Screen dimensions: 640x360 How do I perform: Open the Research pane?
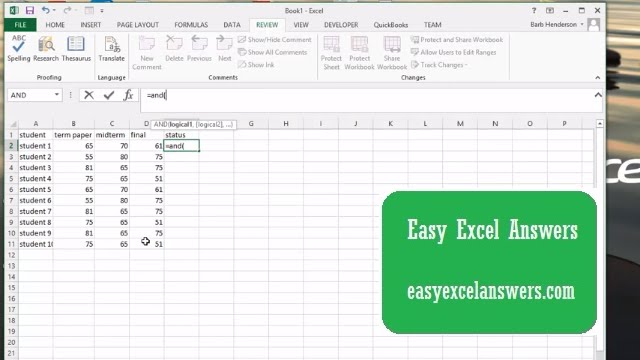[x=46, y=48]
